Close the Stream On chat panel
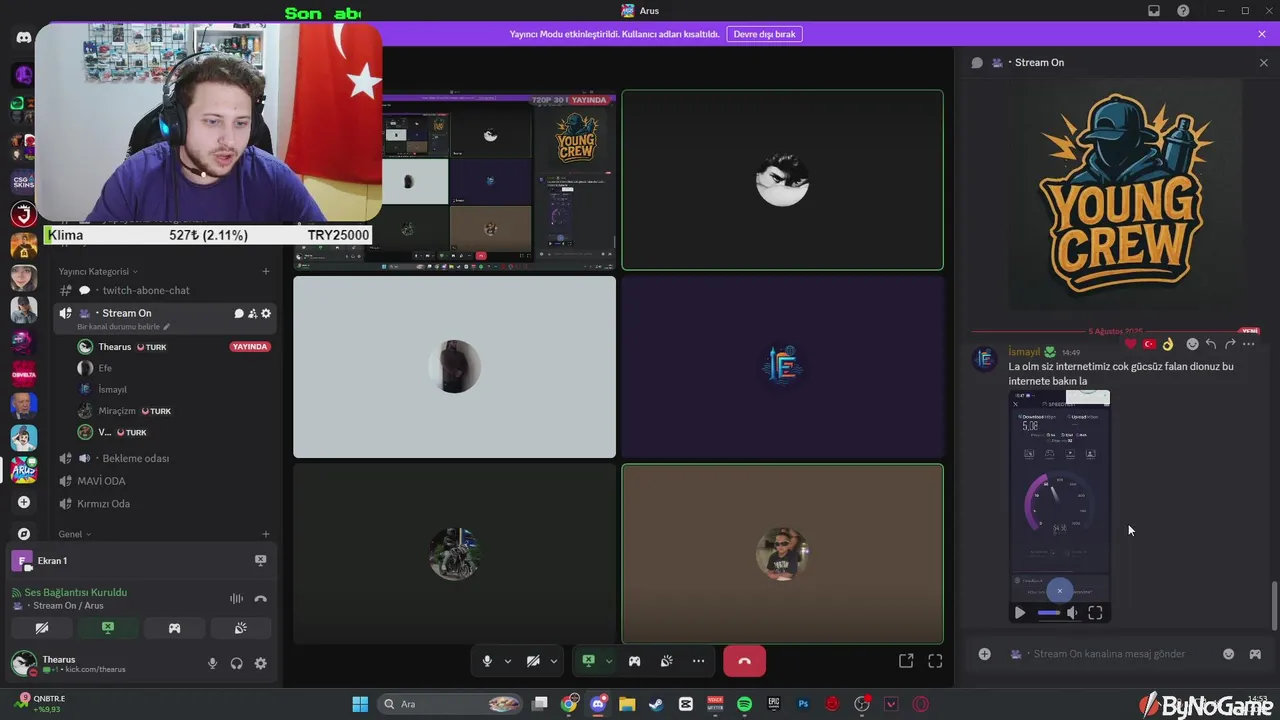This screenshot has width=1280, height=720. 1263,62
